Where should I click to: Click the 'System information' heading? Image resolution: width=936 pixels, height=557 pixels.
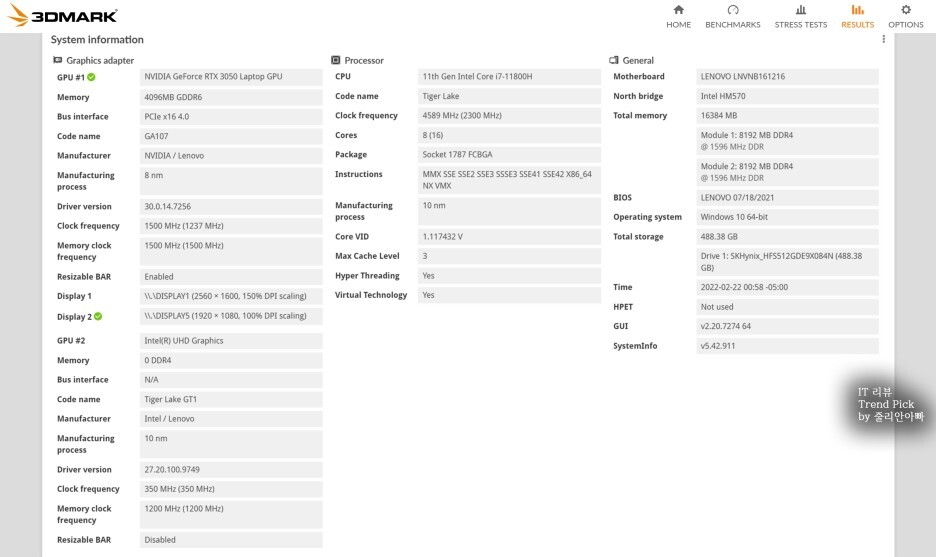pos(97,39)
